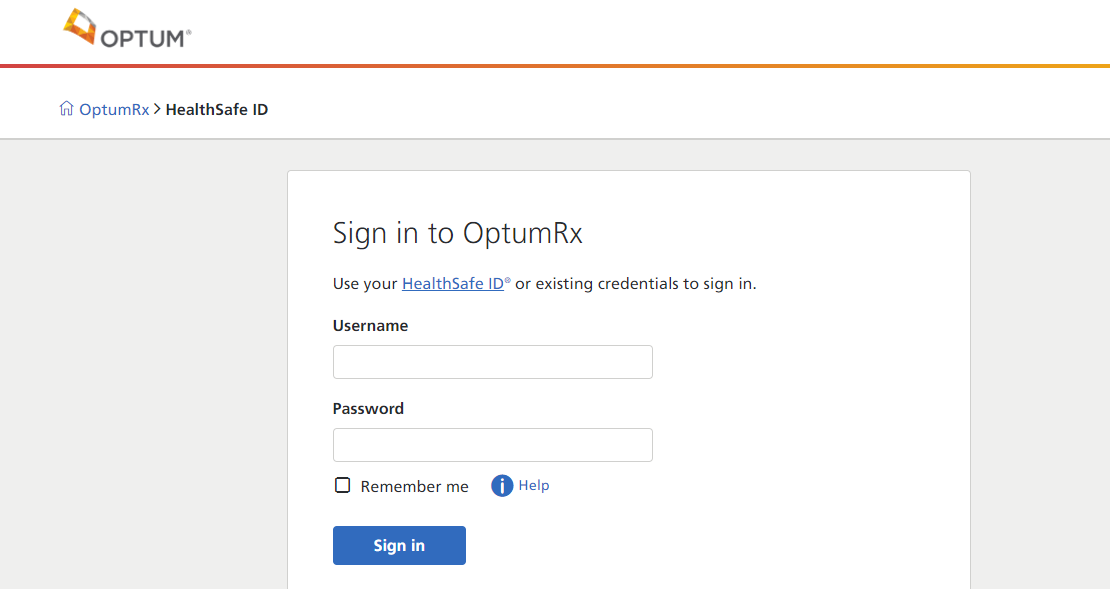Click inside the Password field
The height and width of the screenshot is (589, 1110).
[x=492, y=444]
